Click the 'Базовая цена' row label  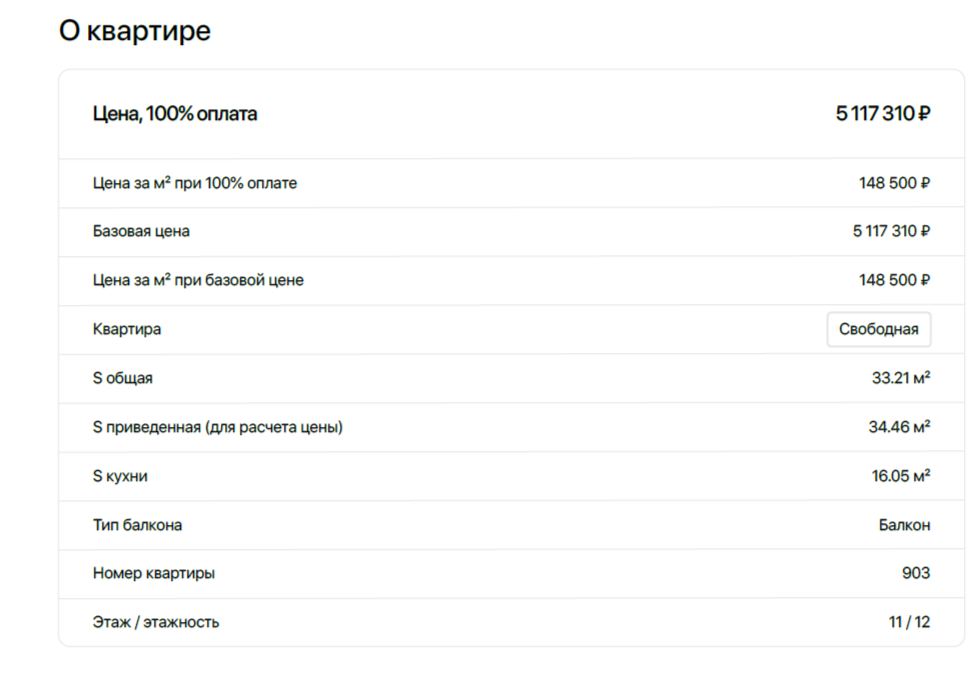point(141,231)
